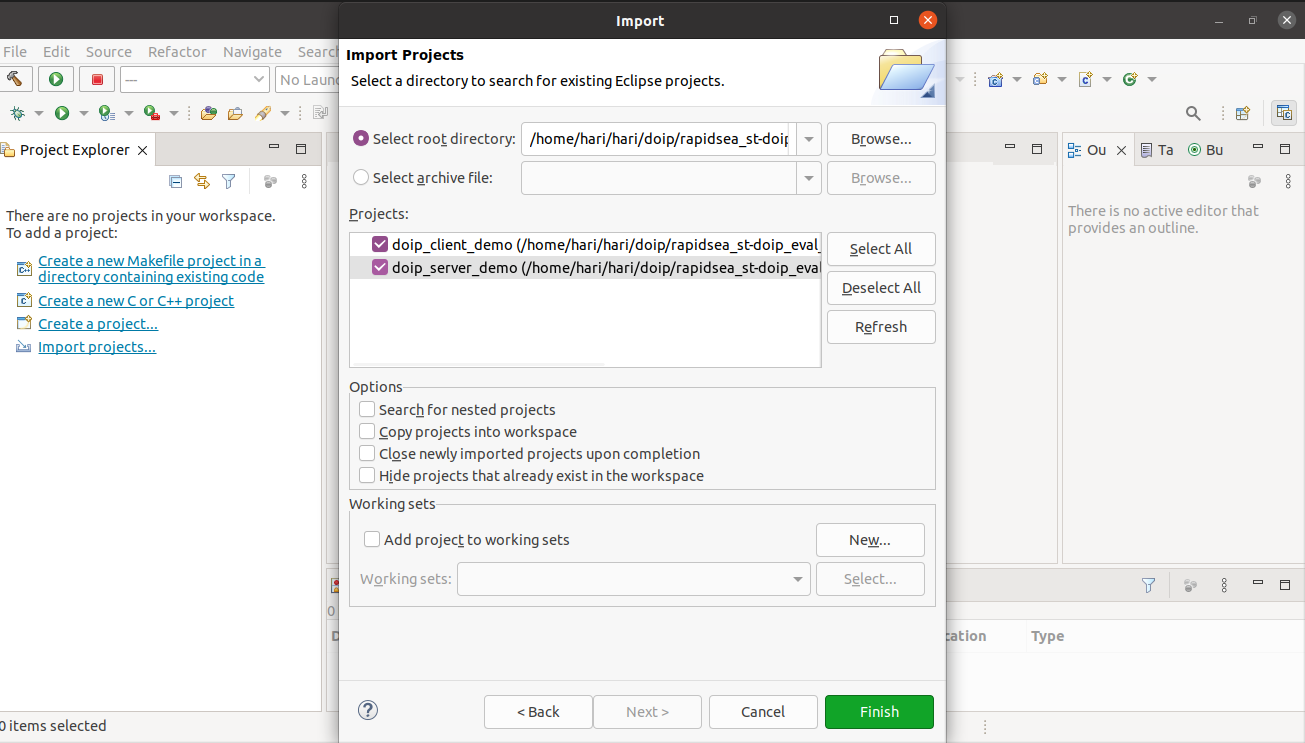Screen dimensions: 1305x743
Task: Expand the New Class icon dropdown arrow
Action: (x=1152, y=79)
